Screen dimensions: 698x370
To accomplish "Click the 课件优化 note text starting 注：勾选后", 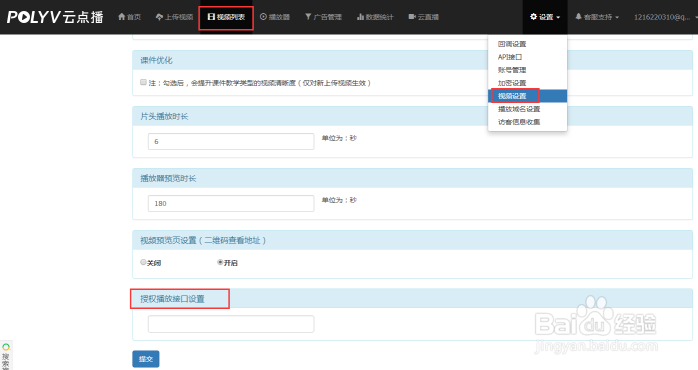I will pyautogui.click(x=260, y=83).
